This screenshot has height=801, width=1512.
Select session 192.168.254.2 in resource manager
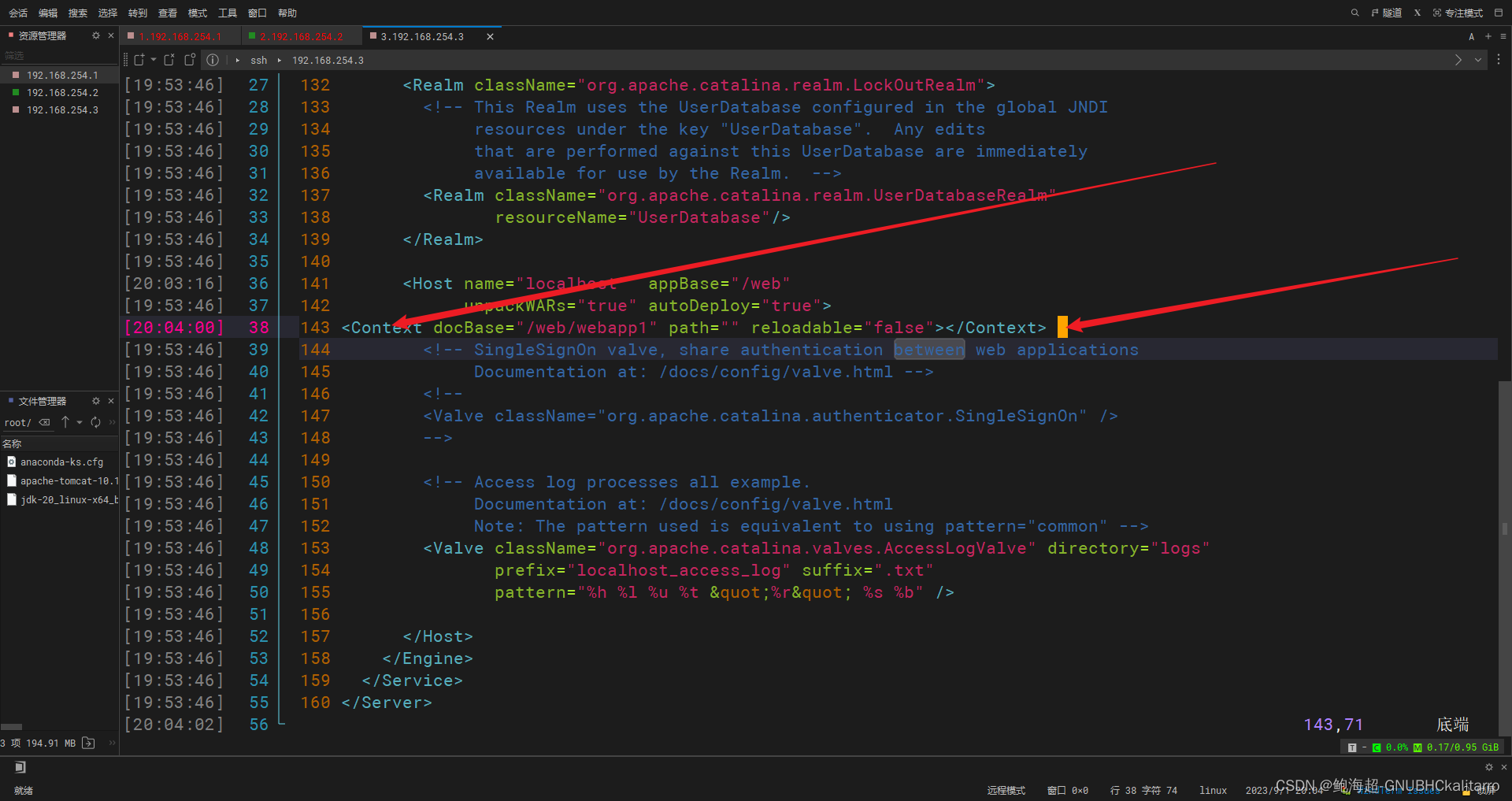coord(59,93)
